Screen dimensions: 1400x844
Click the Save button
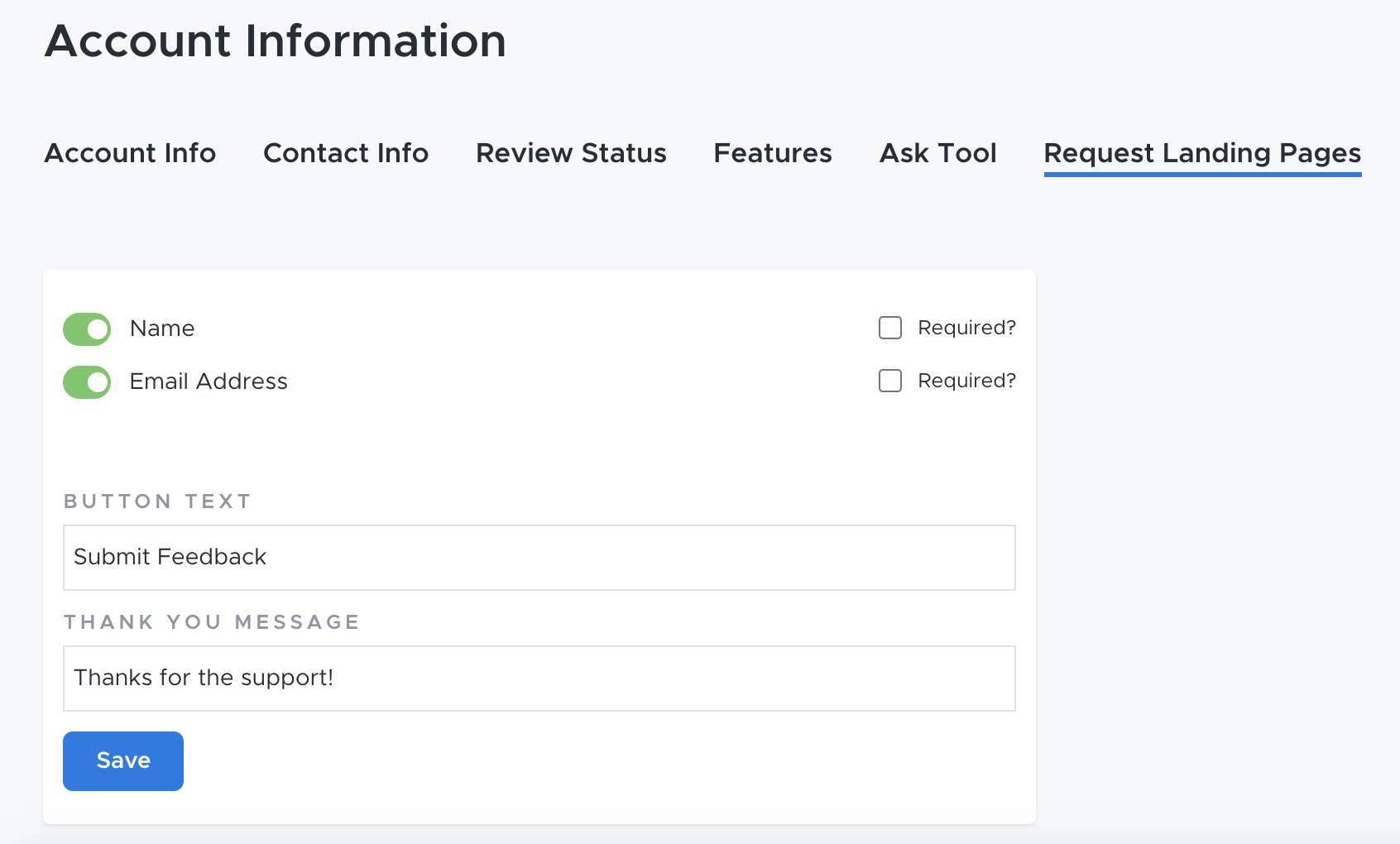pos(122,760)
